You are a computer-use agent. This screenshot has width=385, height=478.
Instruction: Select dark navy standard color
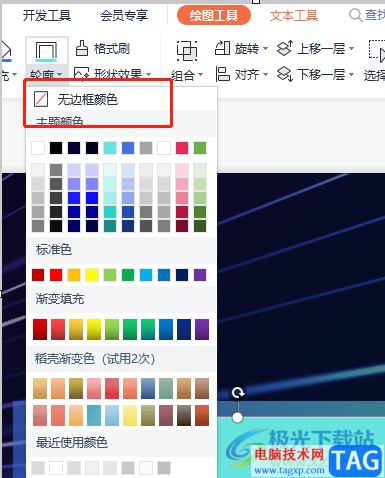click(182, 275)
